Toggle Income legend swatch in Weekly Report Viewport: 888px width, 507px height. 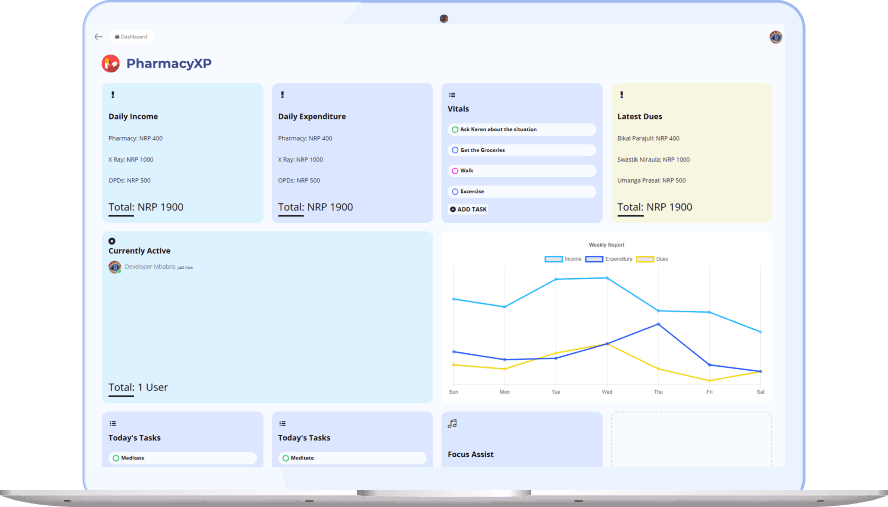pos(553,259)
